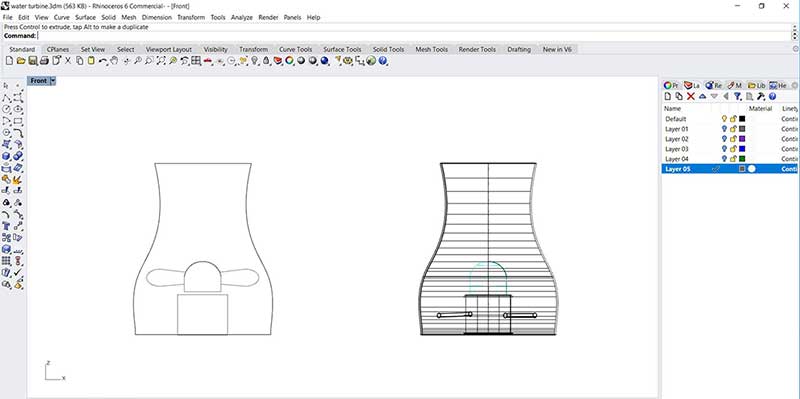
Task: Select the Box solid tool in sidebar
Action: point(7,156)
